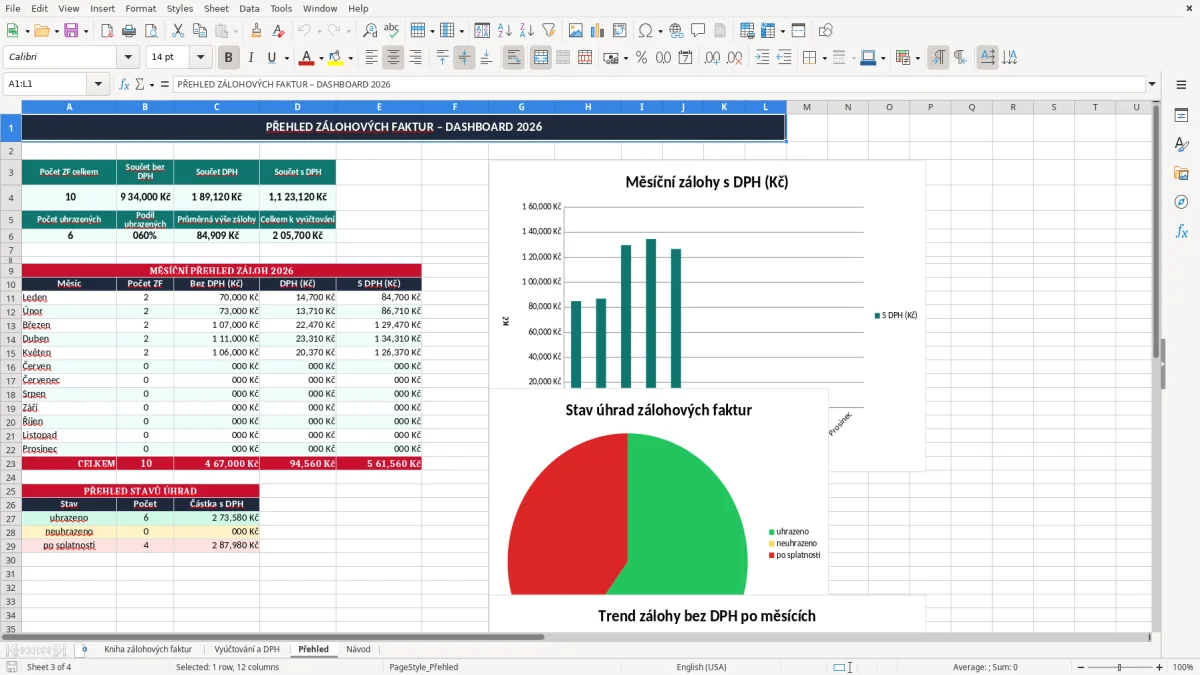Expand the formula bar arrow
The height and width of the screenshot is (675, 1200).
[x=1153, y=85]
